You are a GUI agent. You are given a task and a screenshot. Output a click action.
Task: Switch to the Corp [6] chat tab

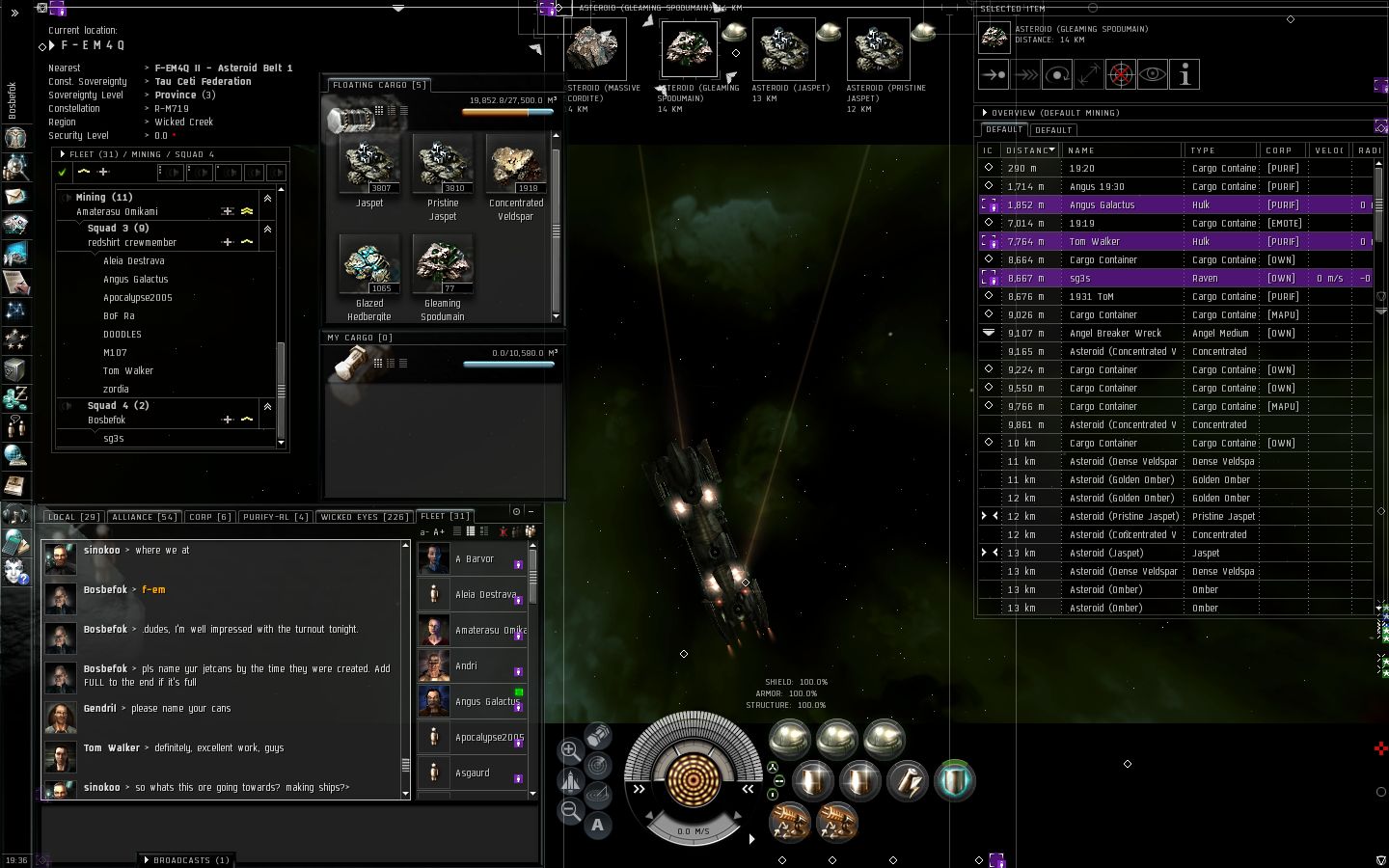point(210,517)
